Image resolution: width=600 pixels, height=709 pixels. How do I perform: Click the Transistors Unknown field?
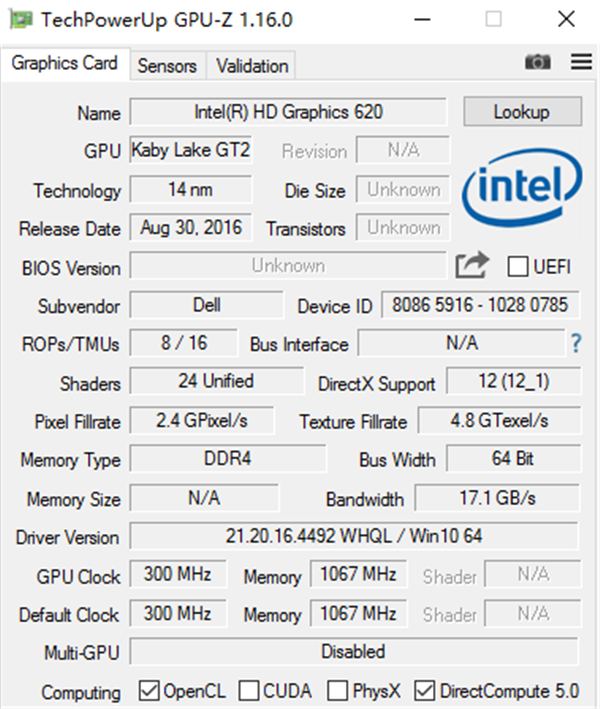pyautogui.click(x=403, y=227)
